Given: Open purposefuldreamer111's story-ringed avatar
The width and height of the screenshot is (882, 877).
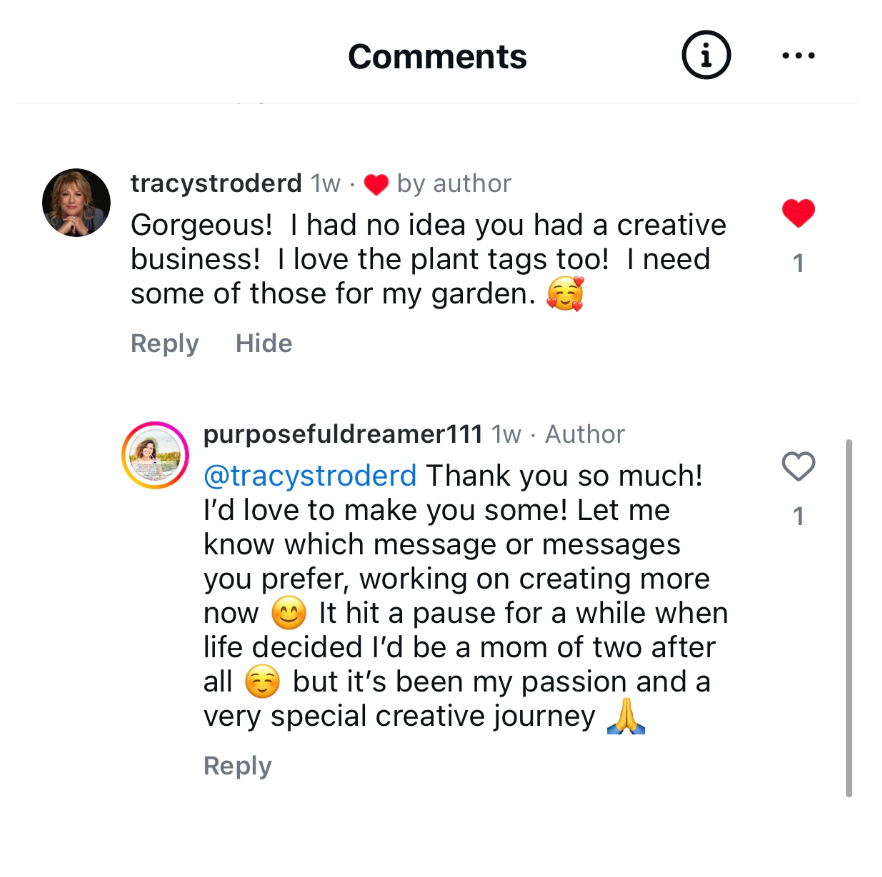Looking at the screenshot, I should pyautogui.click(x=155, y=456).
